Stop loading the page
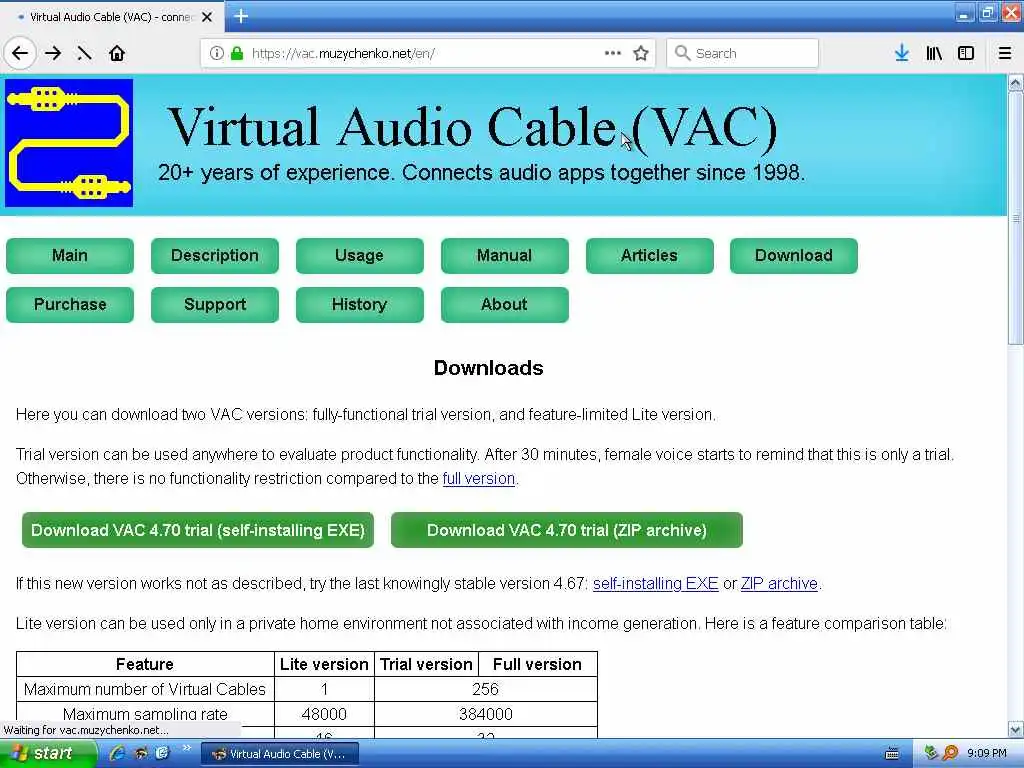 [x=84, y=54]
